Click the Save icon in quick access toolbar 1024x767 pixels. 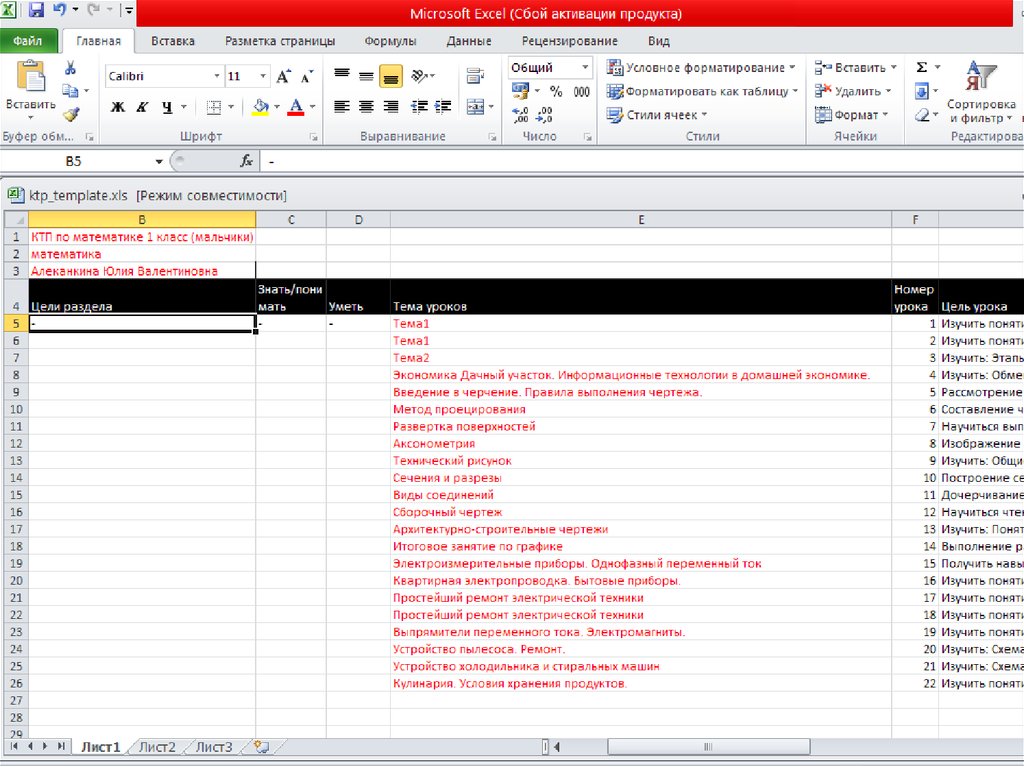36,11
